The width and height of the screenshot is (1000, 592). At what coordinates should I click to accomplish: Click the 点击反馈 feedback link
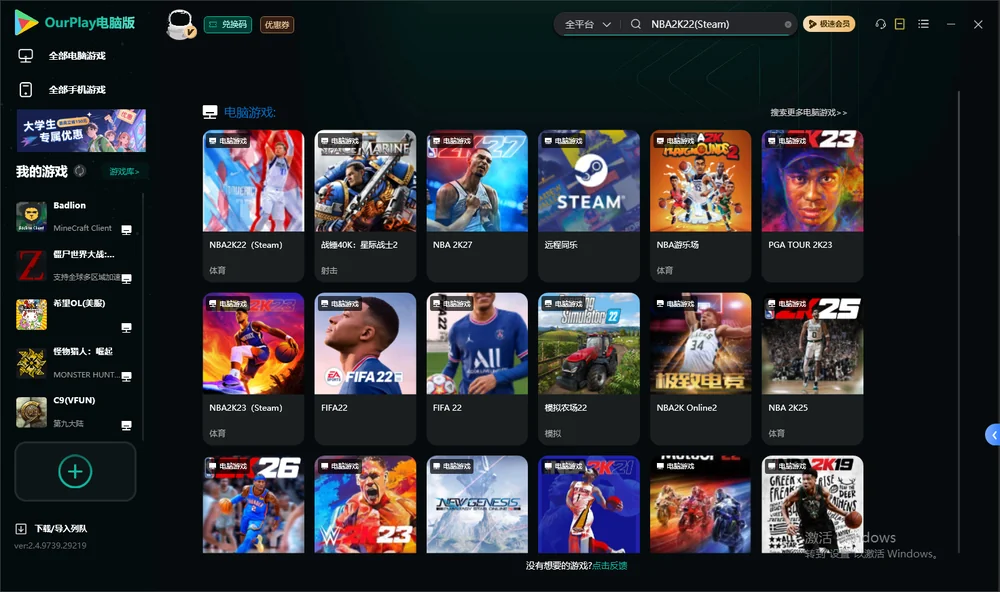point(610,566)
